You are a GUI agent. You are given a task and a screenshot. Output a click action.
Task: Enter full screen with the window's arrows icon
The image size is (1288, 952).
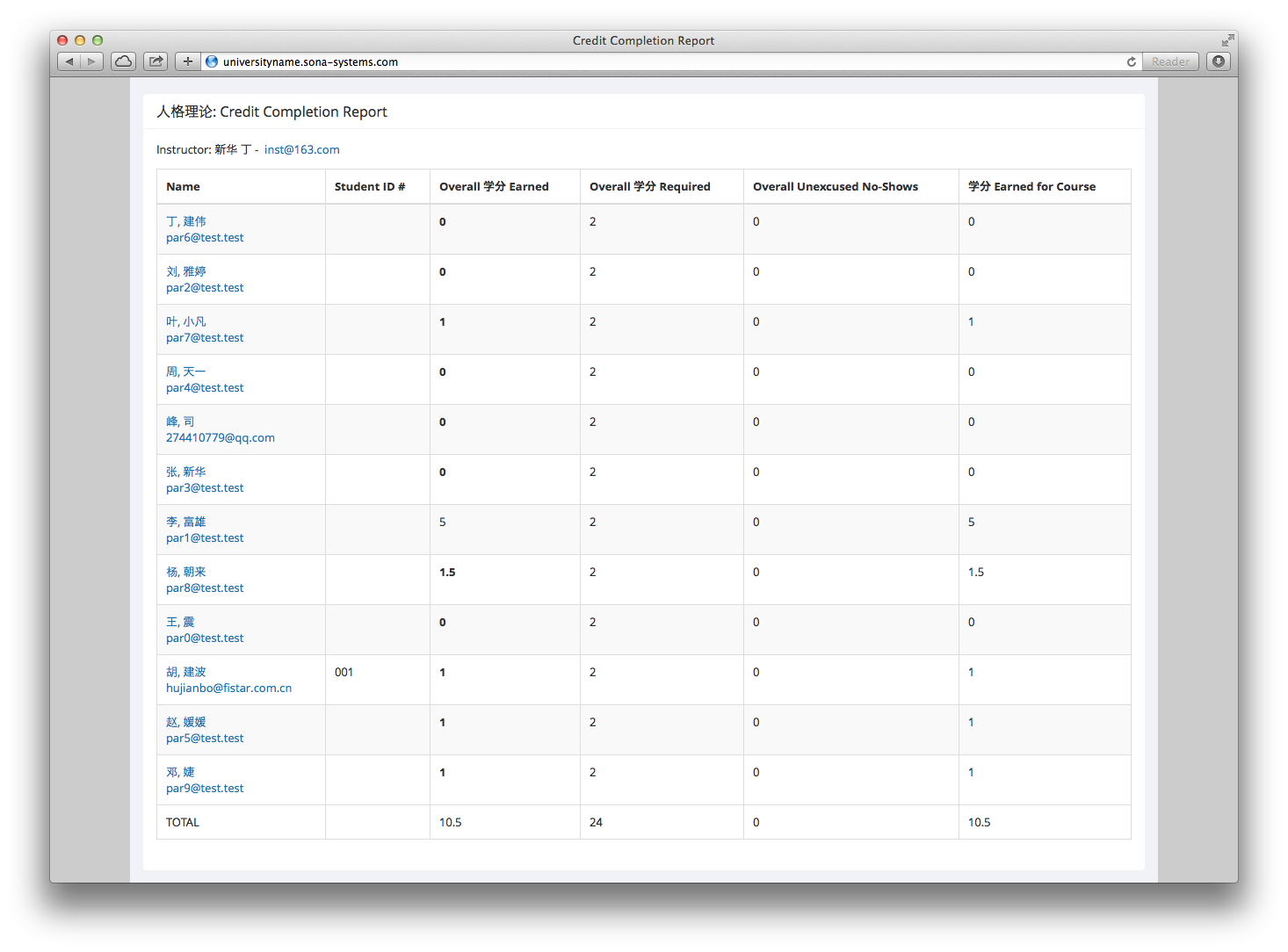(x=1227, y=40)
